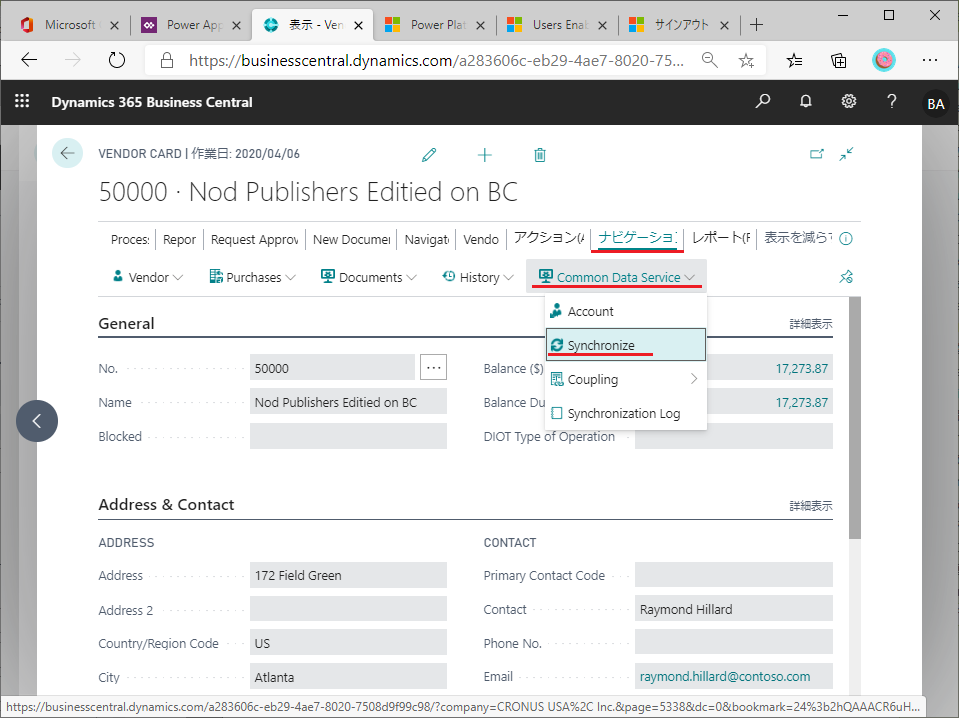This screenshot has width=959, height=718.
Task: Open the Balance ($) value 17,273.87
Action: (801, 368)
